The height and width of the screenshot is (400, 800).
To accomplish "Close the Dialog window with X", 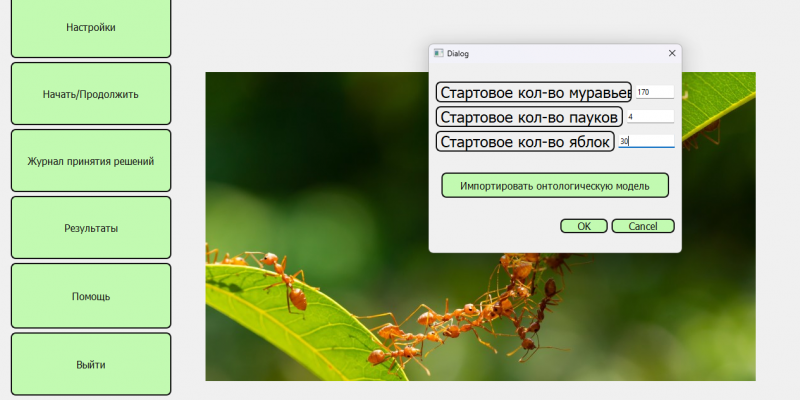I will pos(671,52).
